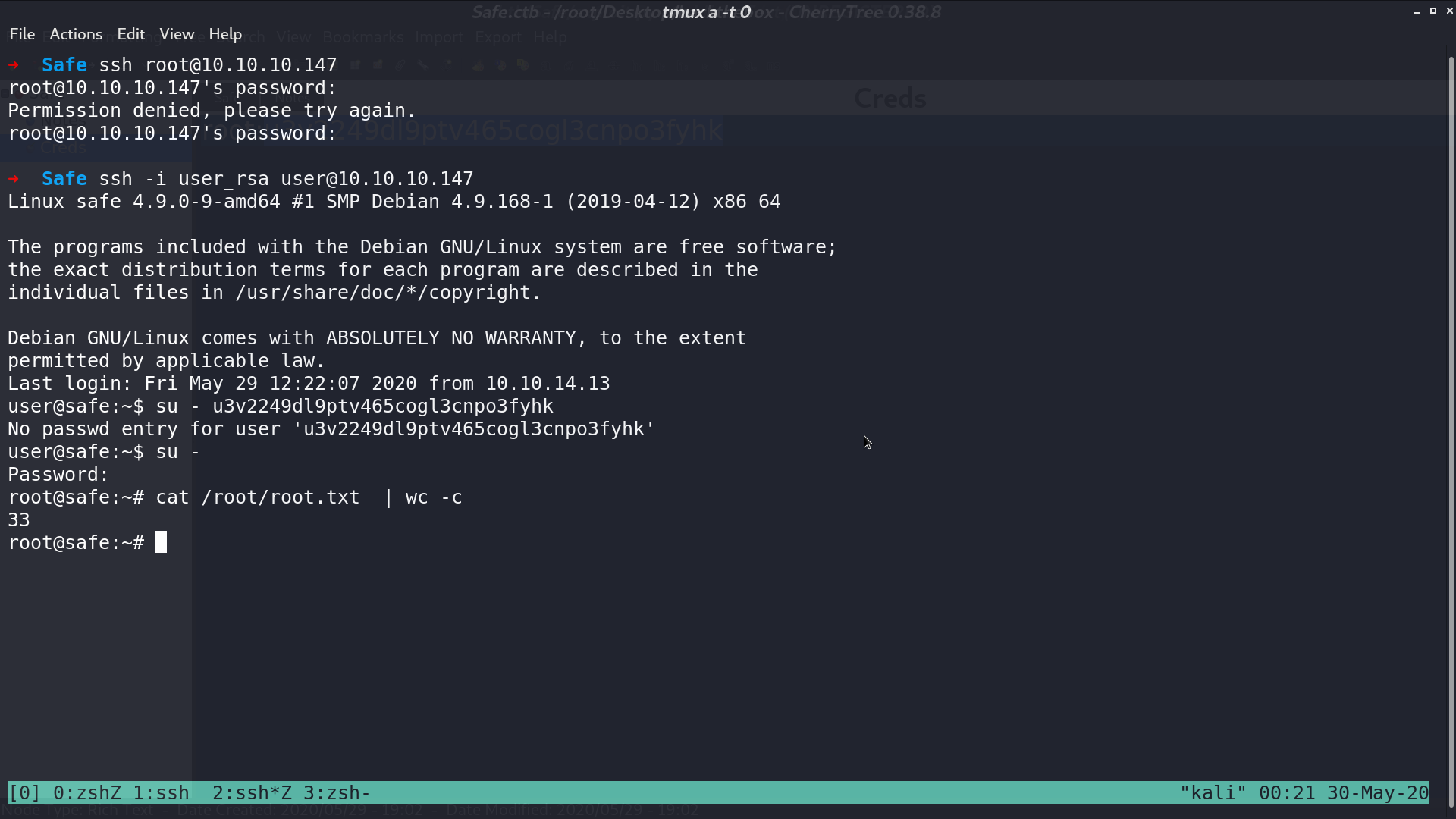Click the "kali" hostname in status bar
Image resolution: width=1456 pixels, height=819 pixels.
1213,793
